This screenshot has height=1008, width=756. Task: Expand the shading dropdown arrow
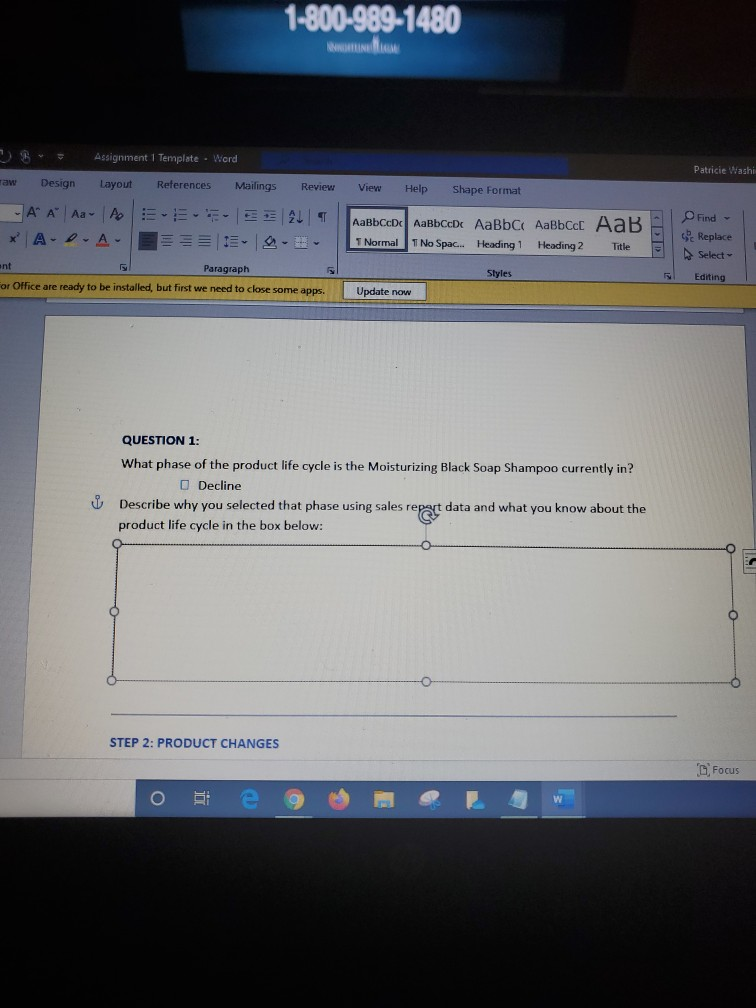pos(285,243)
